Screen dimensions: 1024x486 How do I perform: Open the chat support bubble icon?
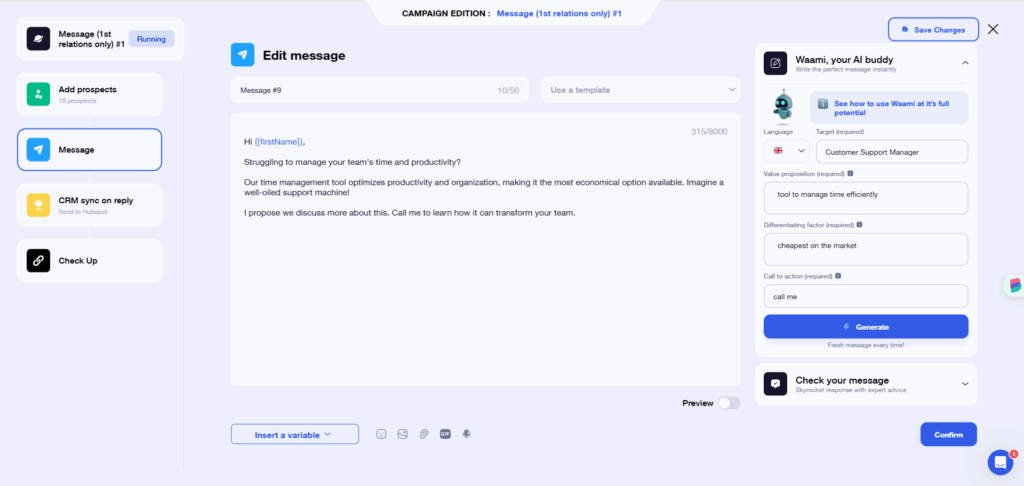point(1000,462)
